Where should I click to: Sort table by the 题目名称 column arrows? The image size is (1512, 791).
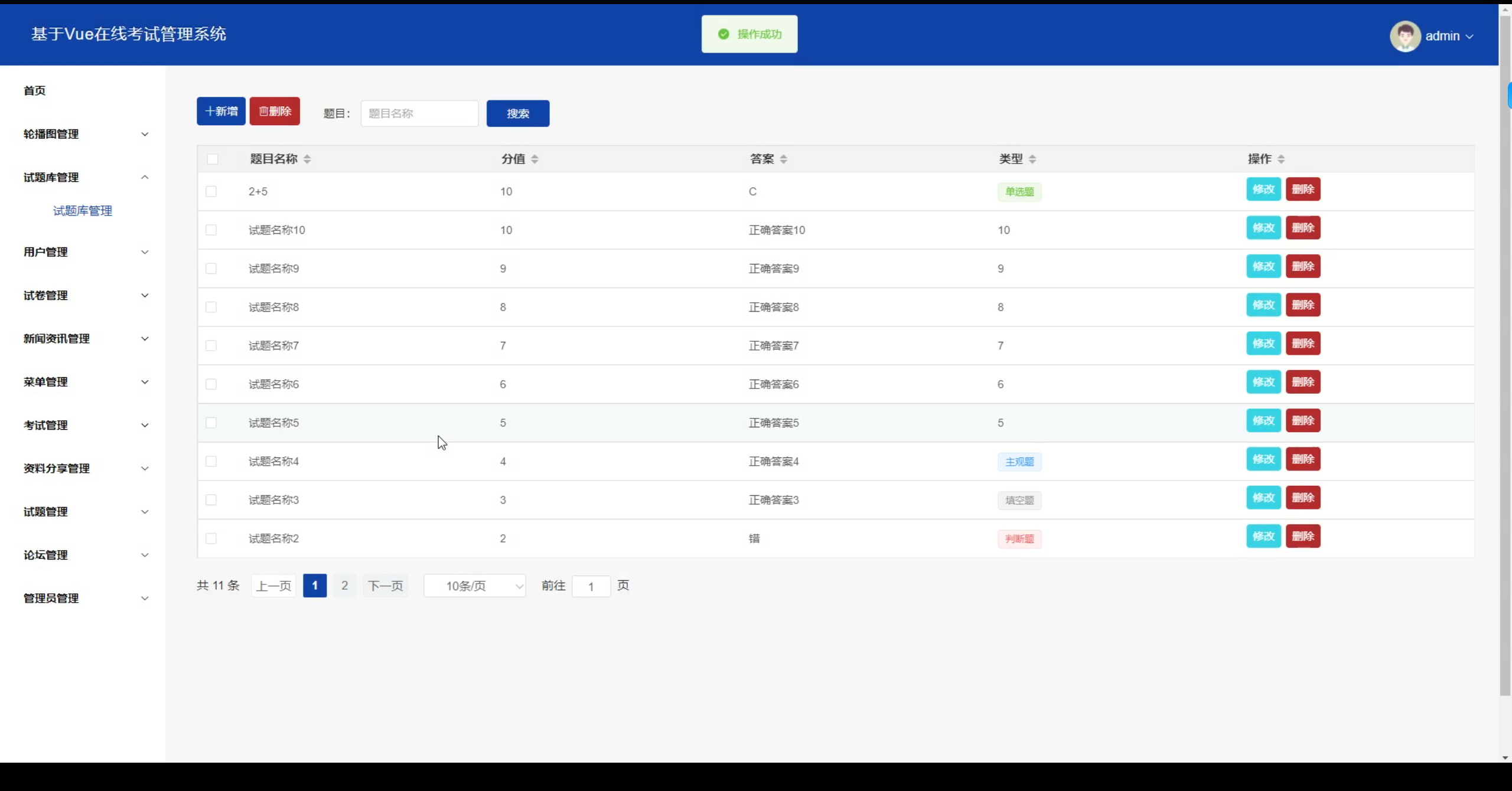point(307,158)
